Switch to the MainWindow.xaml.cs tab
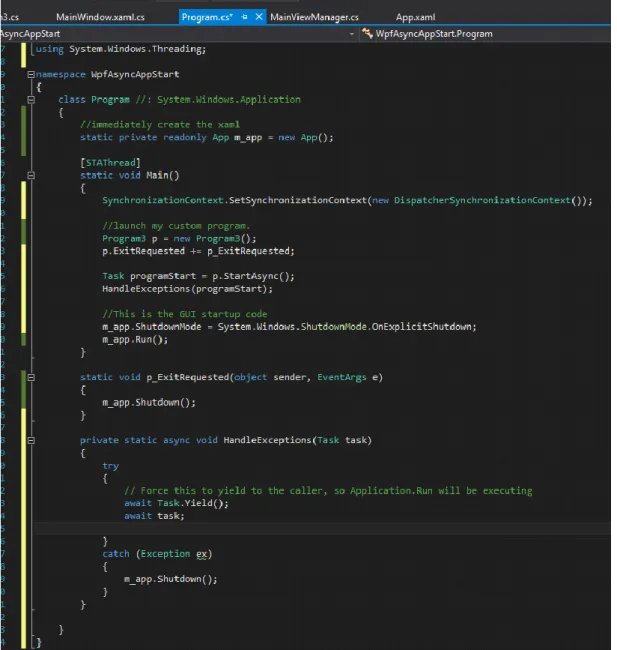The height and width of the screenshot is (650, 617). coord(100,17)
